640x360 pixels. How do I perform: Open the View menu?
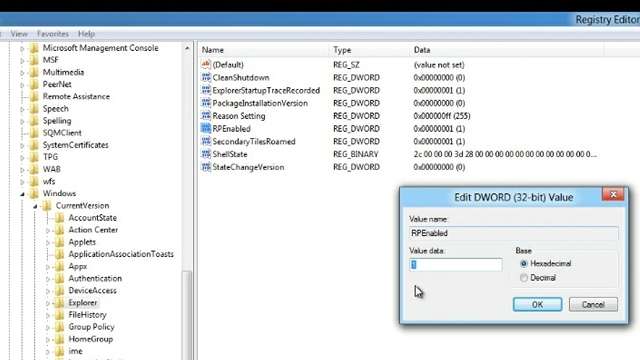(x=19, y=34)
